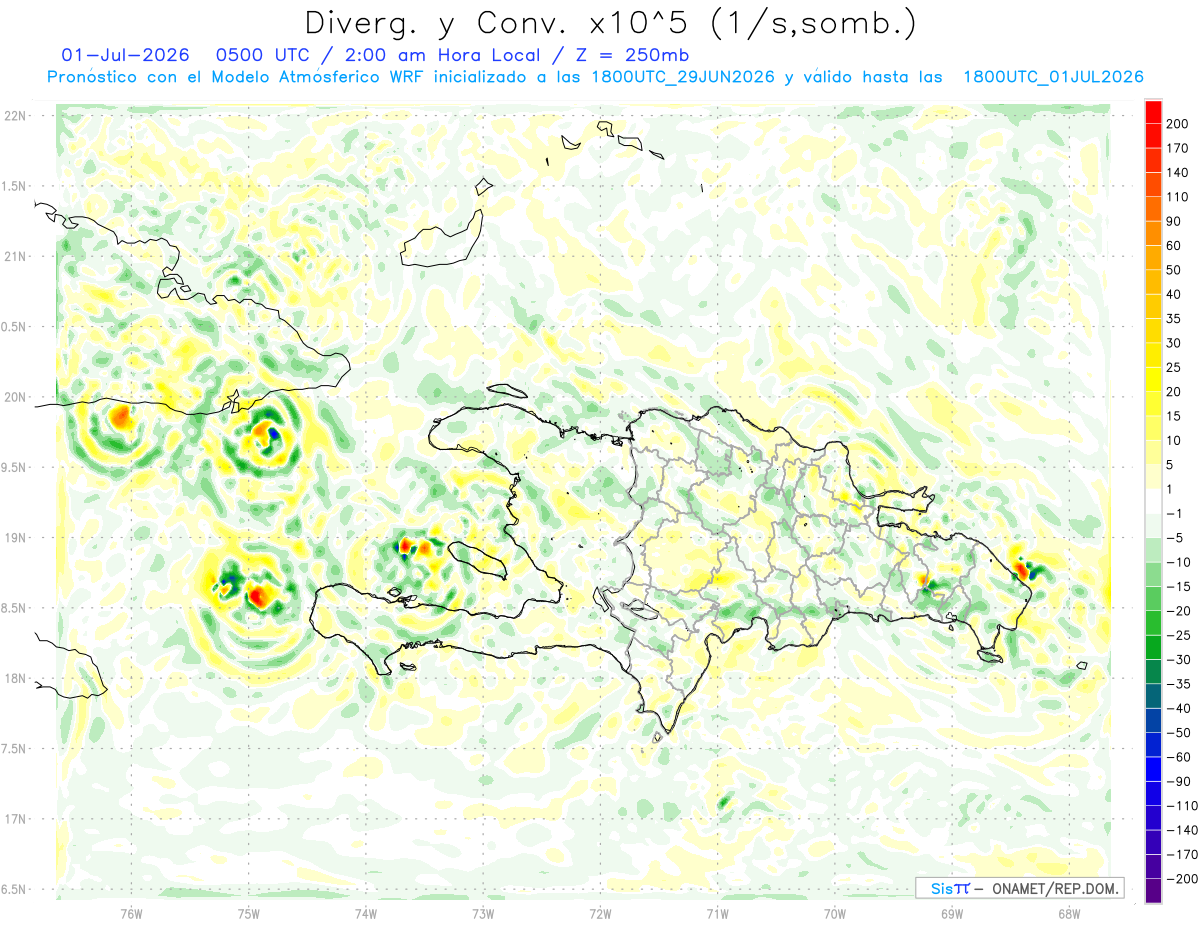Click the bottom purple colorbar segment below -200
This screenshot has height=927, width=1200.
point(1153,891)
